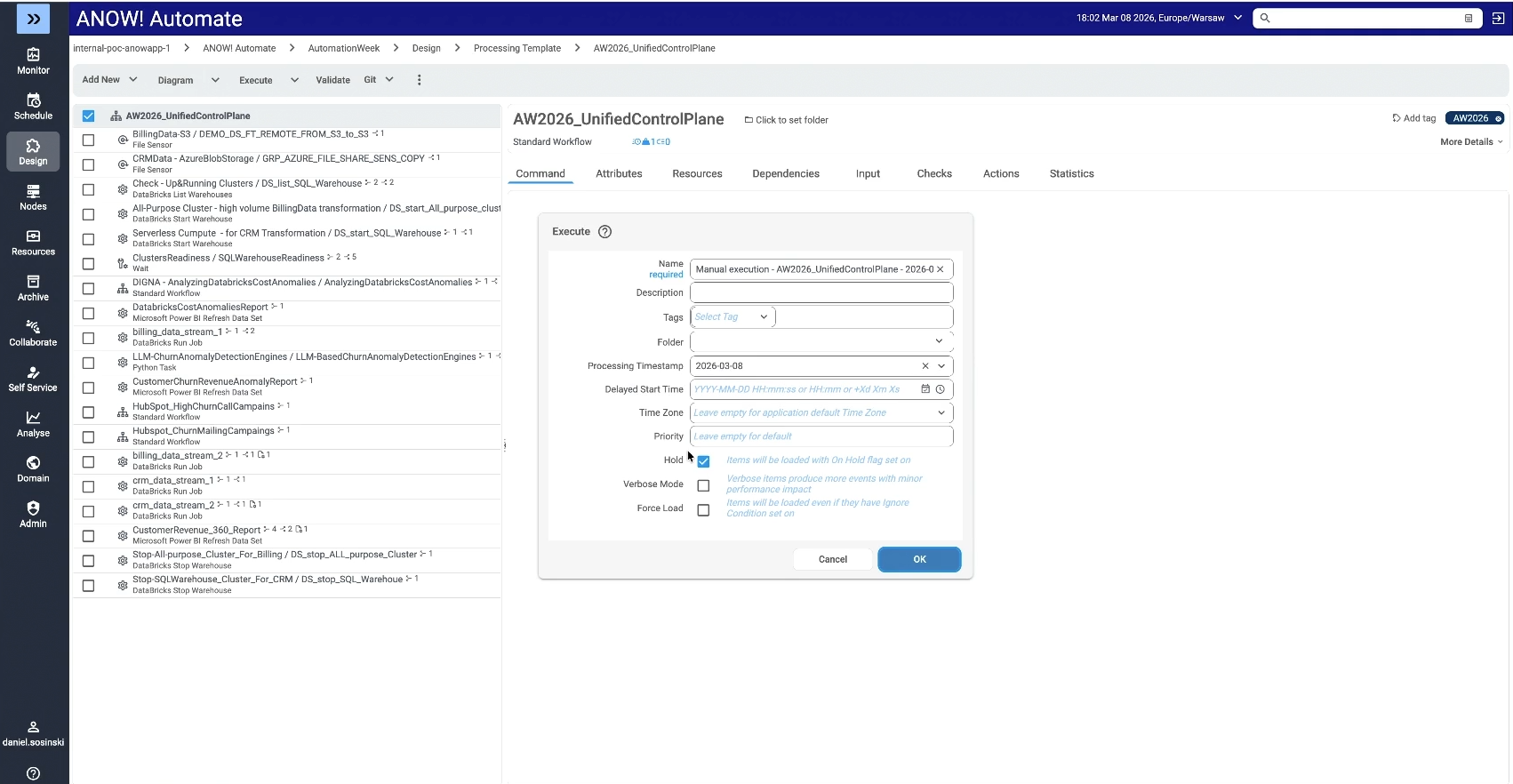This screenshot has width=1513, height=784.
Task: Expand the sidebar with double-arrow icon
Action: (33, 19)
